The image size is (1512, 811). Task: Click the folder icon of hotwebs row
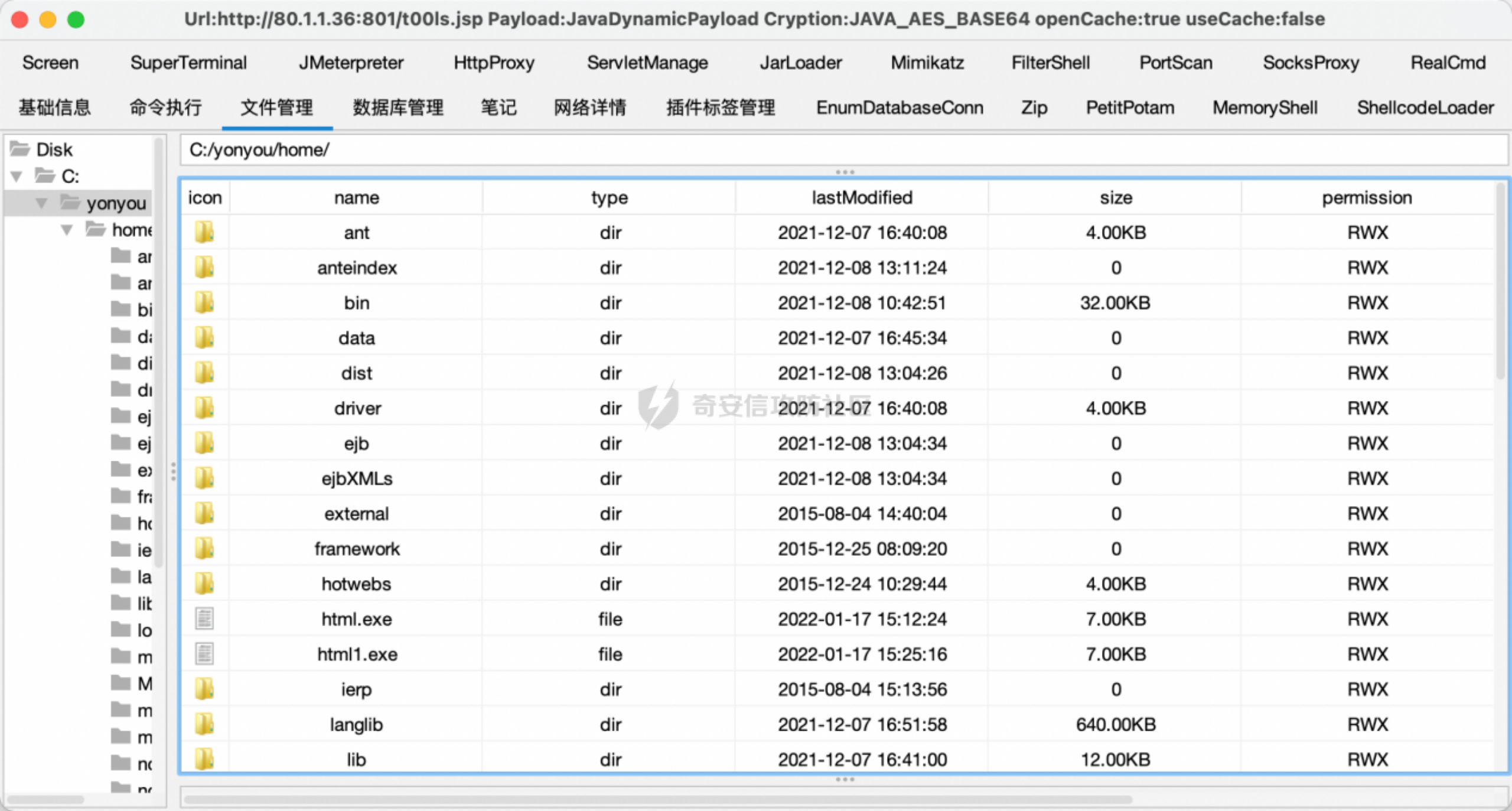204,584
